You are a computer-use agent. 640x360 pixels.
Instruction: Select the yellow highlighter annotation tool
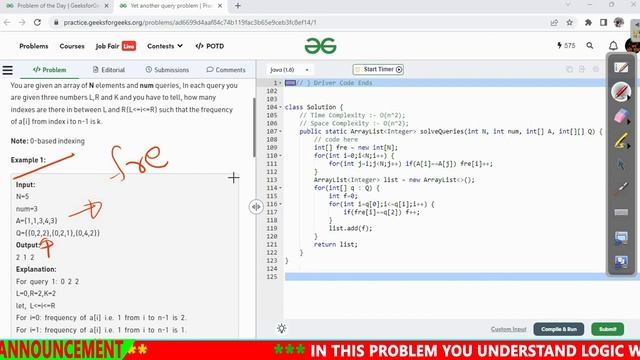[x=621, y=140]
